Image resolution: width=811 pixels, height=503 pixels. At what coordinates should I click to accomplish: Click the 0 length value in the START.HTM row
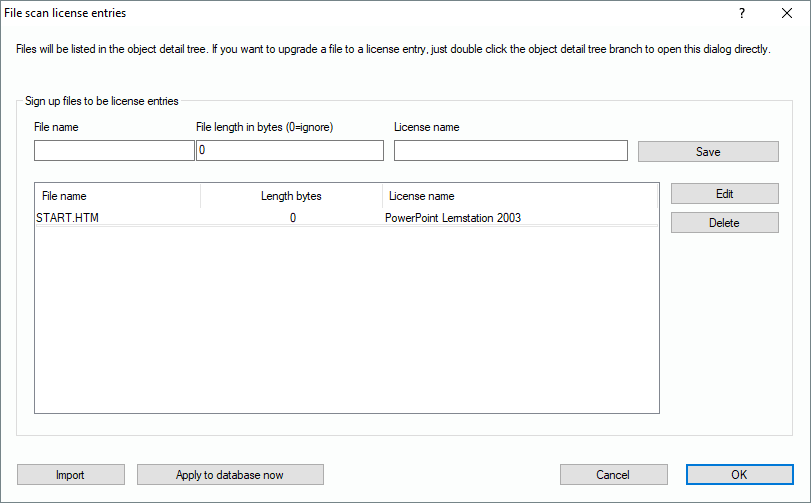[292, 218]
